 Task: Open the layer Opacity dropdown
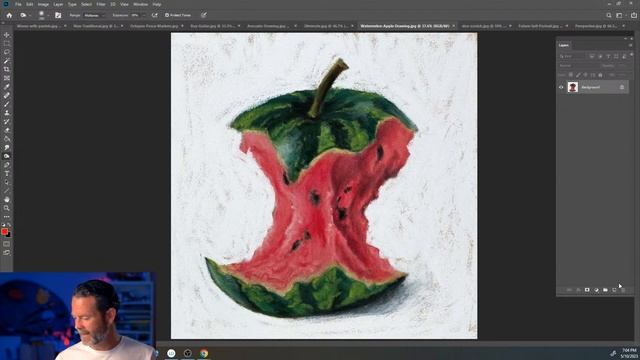[622, 66]
